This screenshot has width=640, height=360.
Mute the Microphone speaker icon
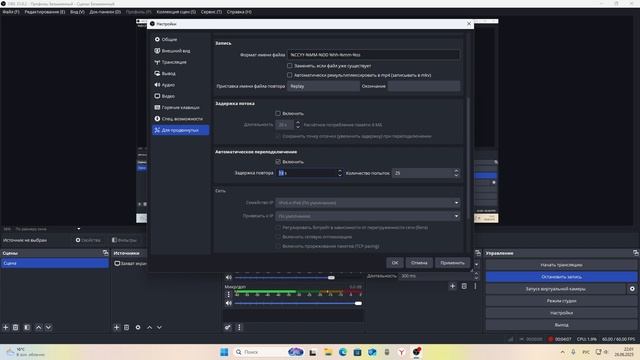tap(229, 303)
